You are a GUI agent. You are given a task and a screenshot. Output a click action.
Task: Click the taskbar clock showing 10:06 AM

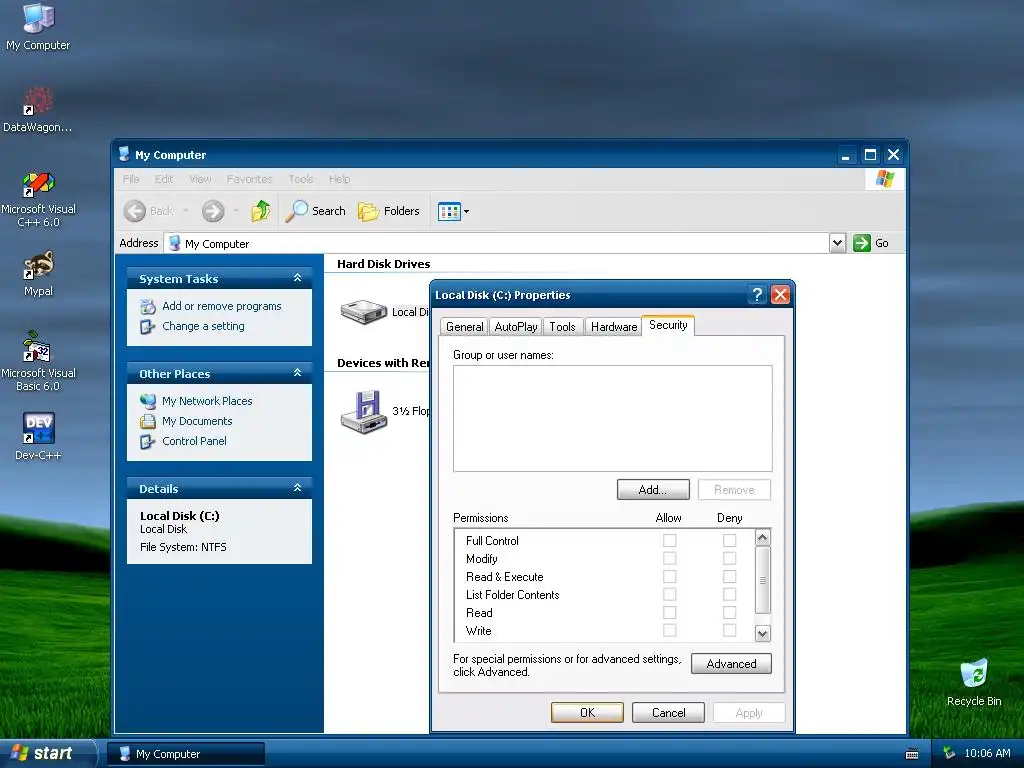tap(987, 753)
